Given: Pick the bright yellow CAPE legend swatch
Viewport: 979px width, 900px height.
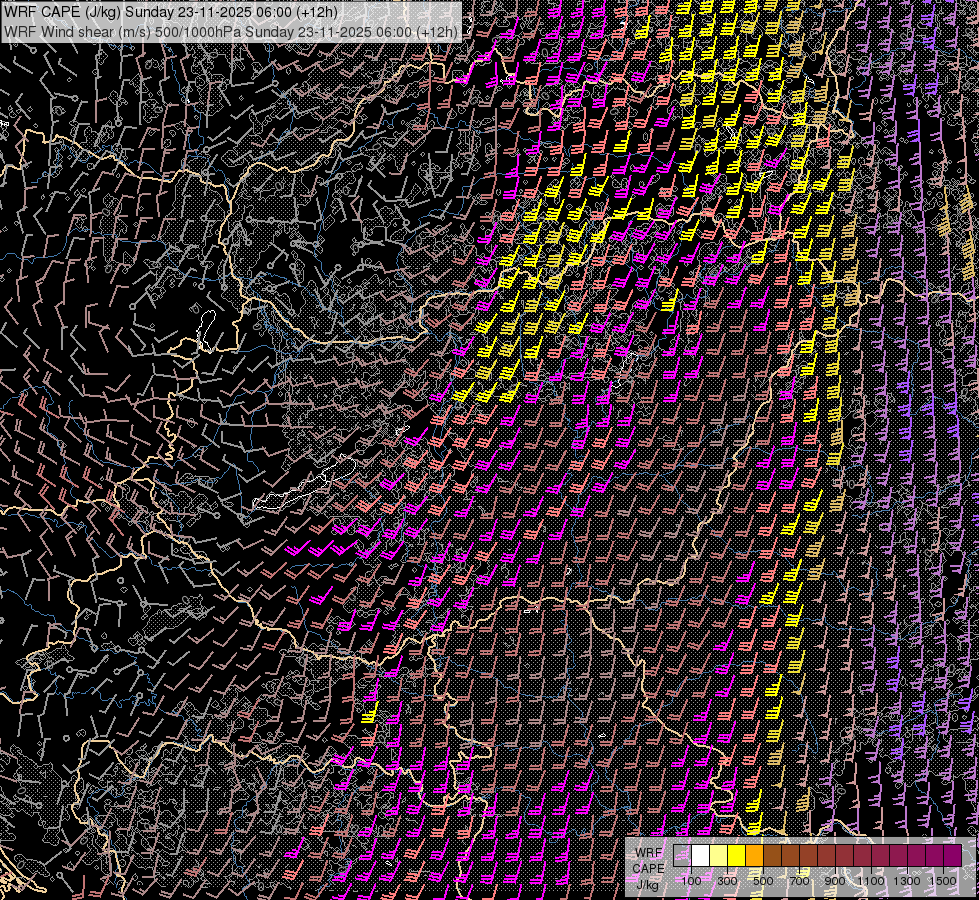Looking at the screenshot, I should [736, 855].
